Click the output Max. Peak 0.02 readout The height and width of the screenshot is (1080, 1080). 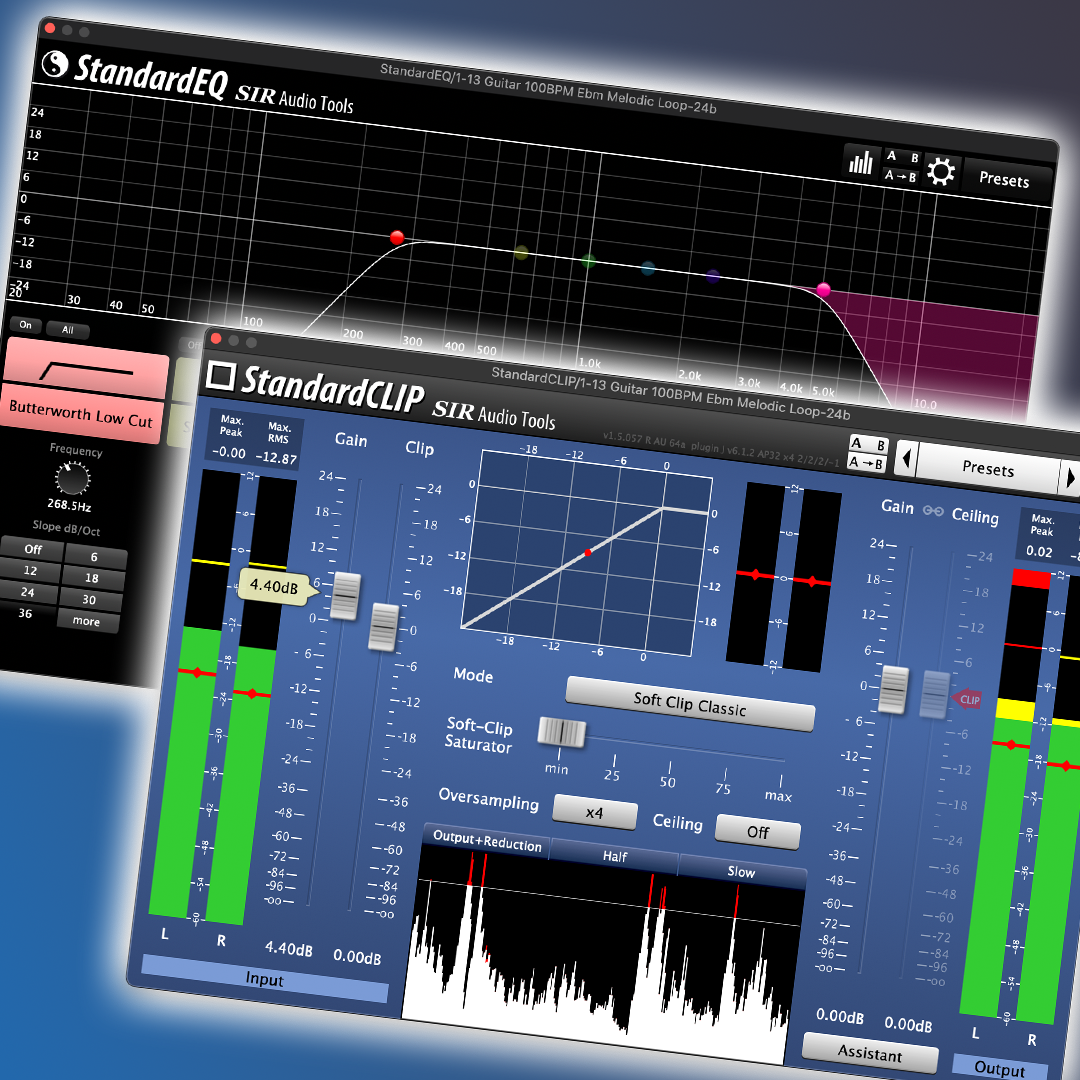point(1039,551)
